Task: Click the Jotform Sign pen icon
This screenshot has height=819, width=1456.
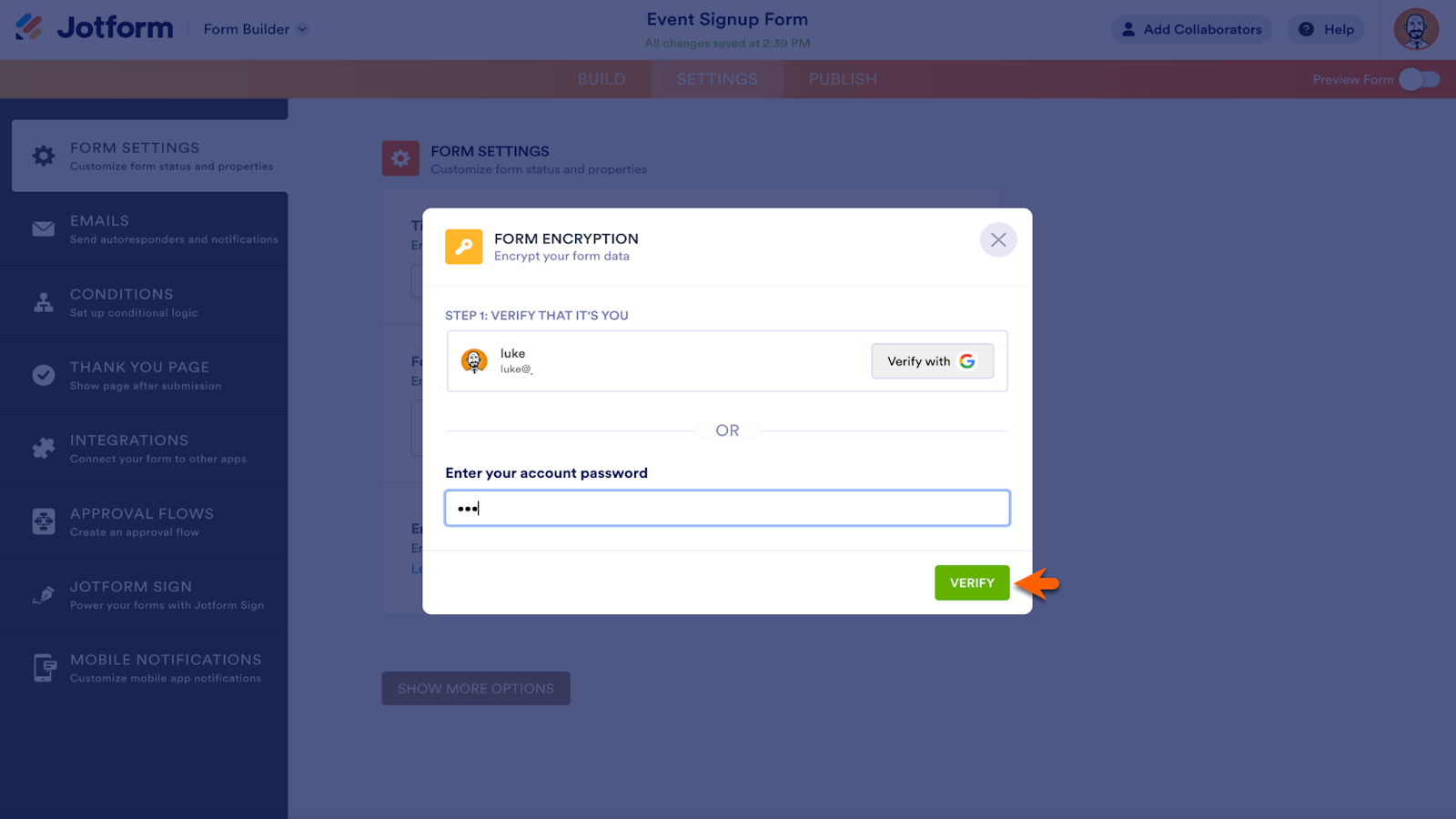Action: click(44, 595)
